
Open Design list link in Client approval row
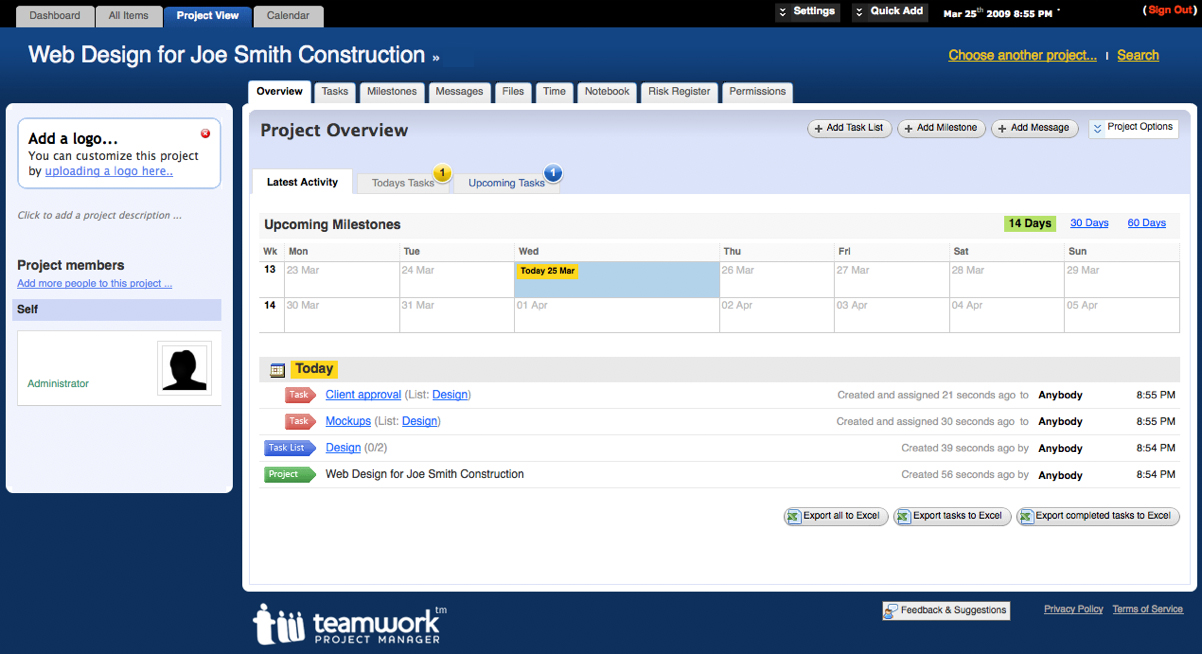tap(449, 395)
